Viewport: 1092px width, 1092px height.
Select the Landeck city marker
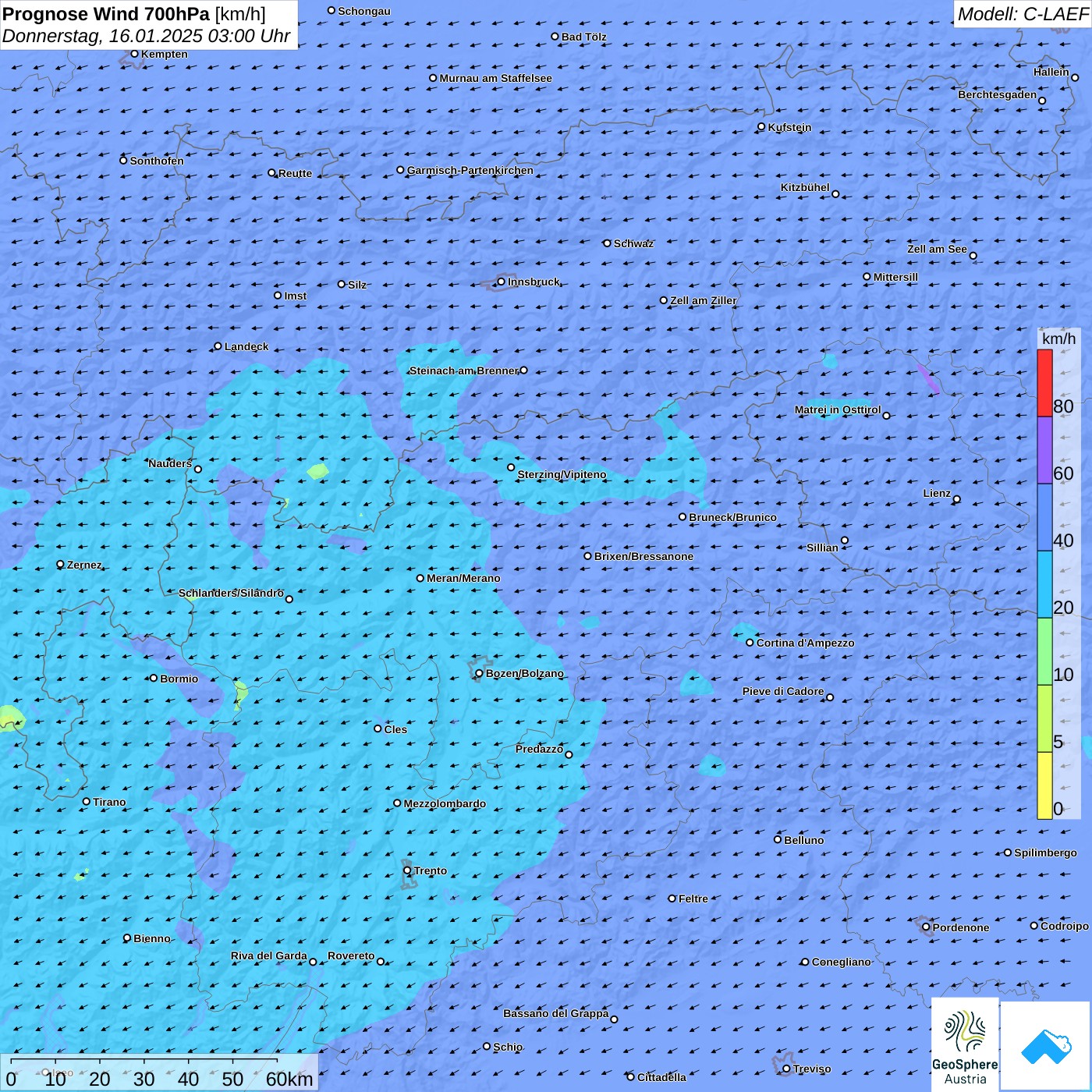(218, 346)
